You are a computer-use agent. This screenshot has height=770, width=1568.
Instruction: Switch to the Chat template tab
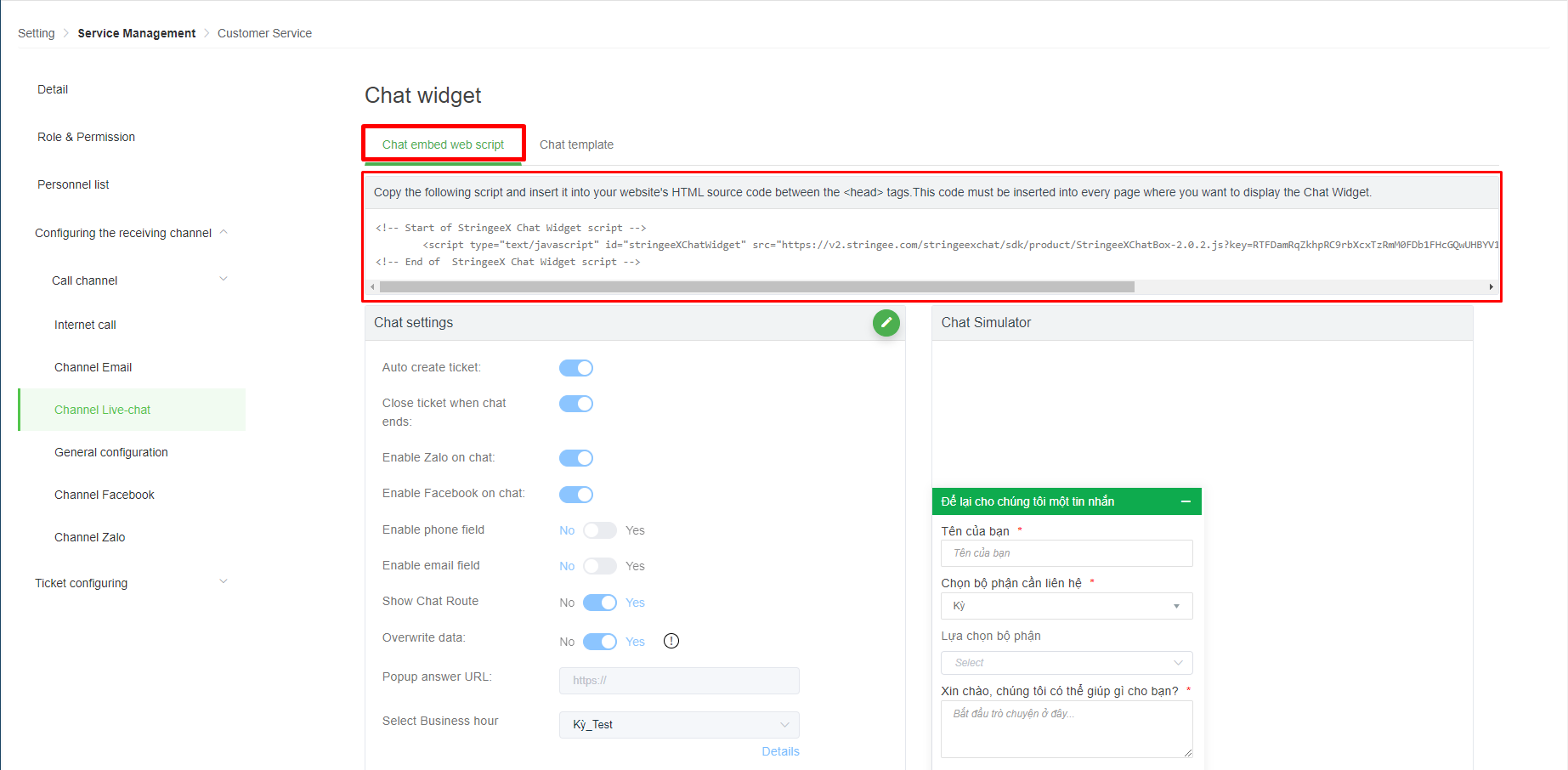[576, 144]
